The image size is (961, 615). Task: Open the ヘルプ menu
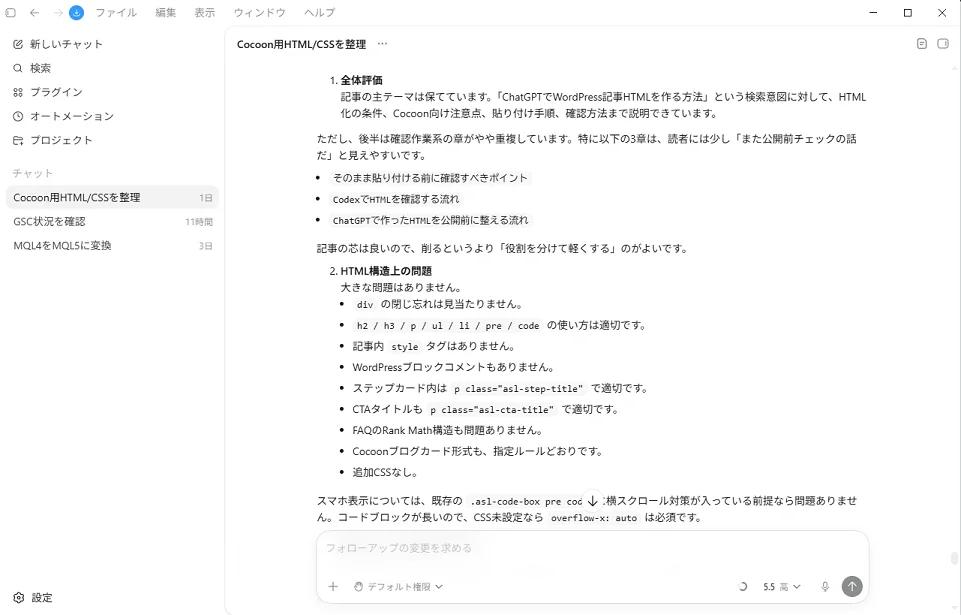[319, 12]
